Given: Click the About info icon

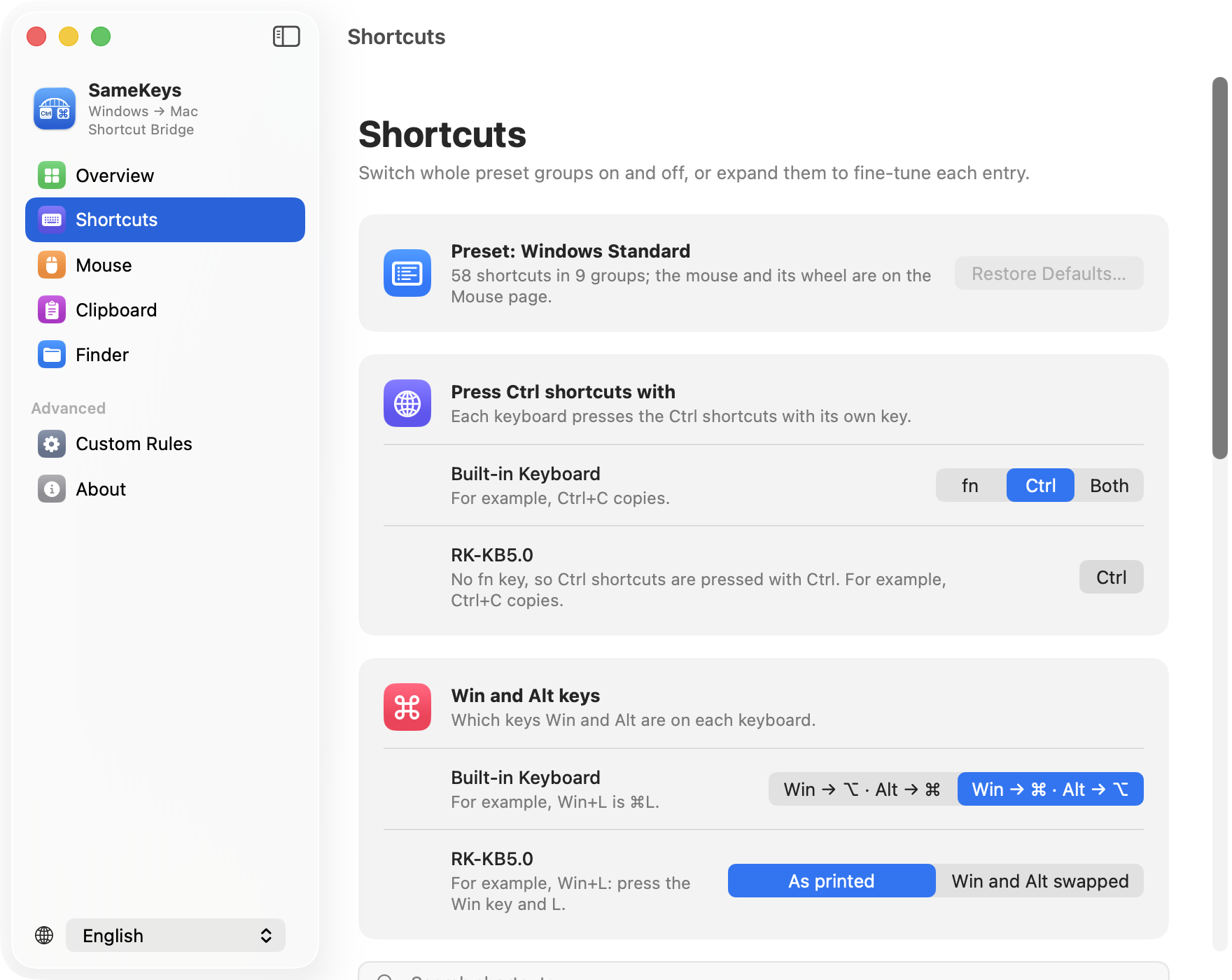Looking at the screenshot, I should [52, 489].
